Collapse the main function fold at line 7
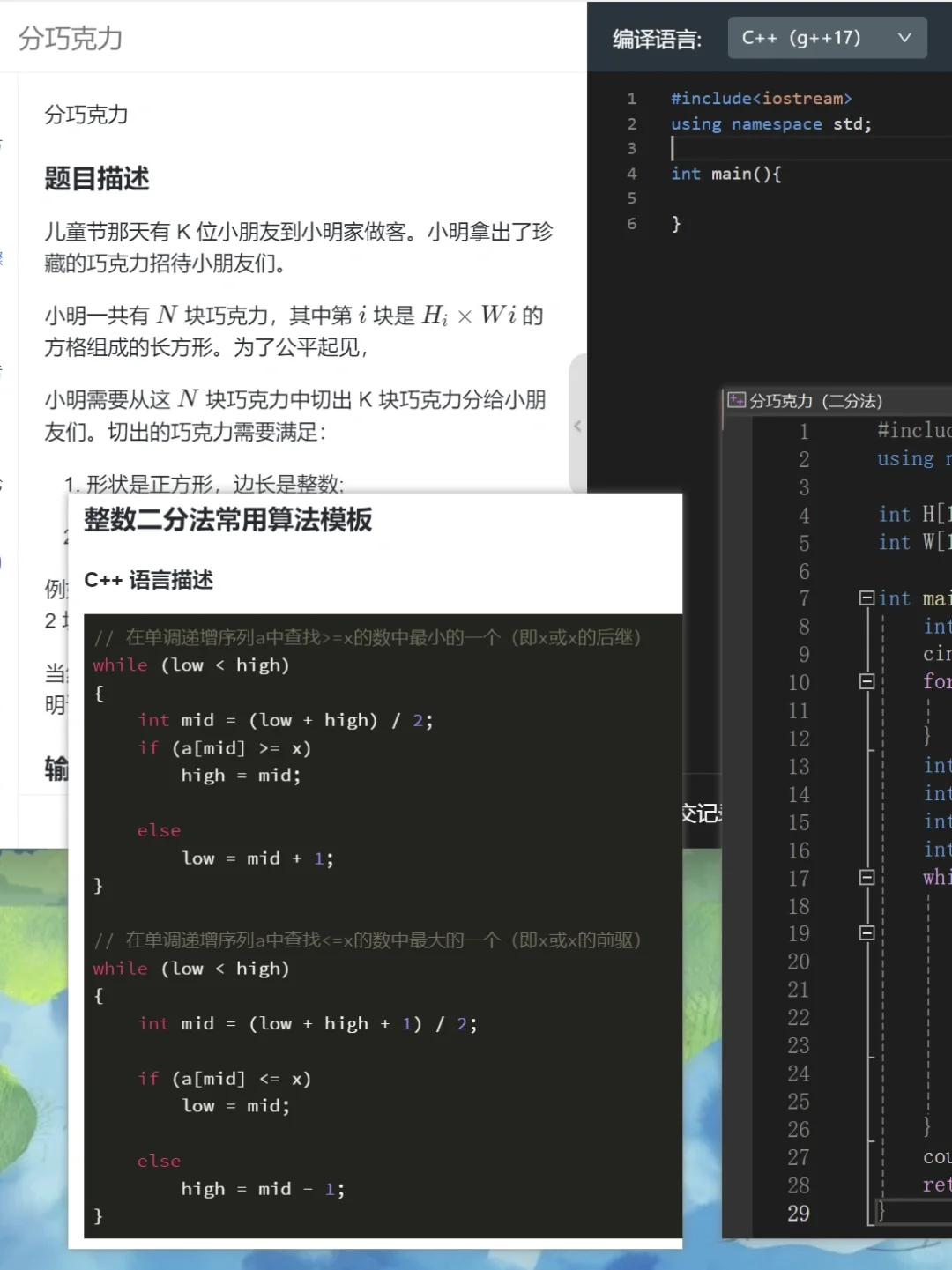The width and height of the screenshot is (952, 1270). (866, 598)
